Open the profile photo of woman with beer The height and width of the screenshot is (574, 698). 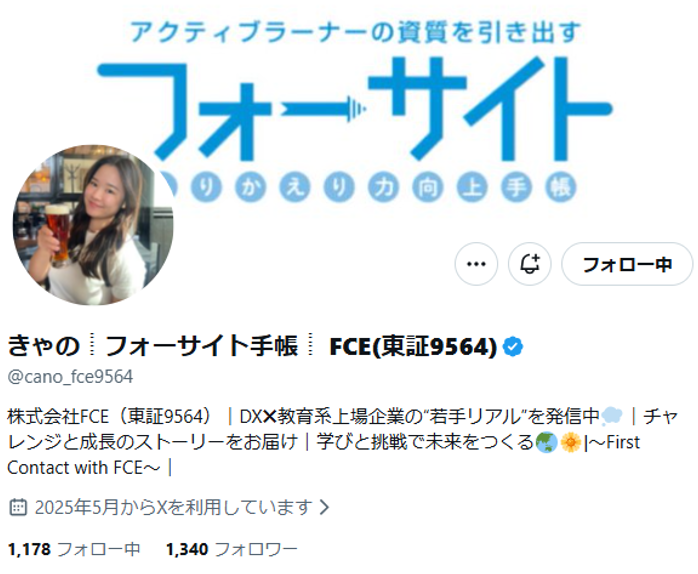(x=93, y=225)
